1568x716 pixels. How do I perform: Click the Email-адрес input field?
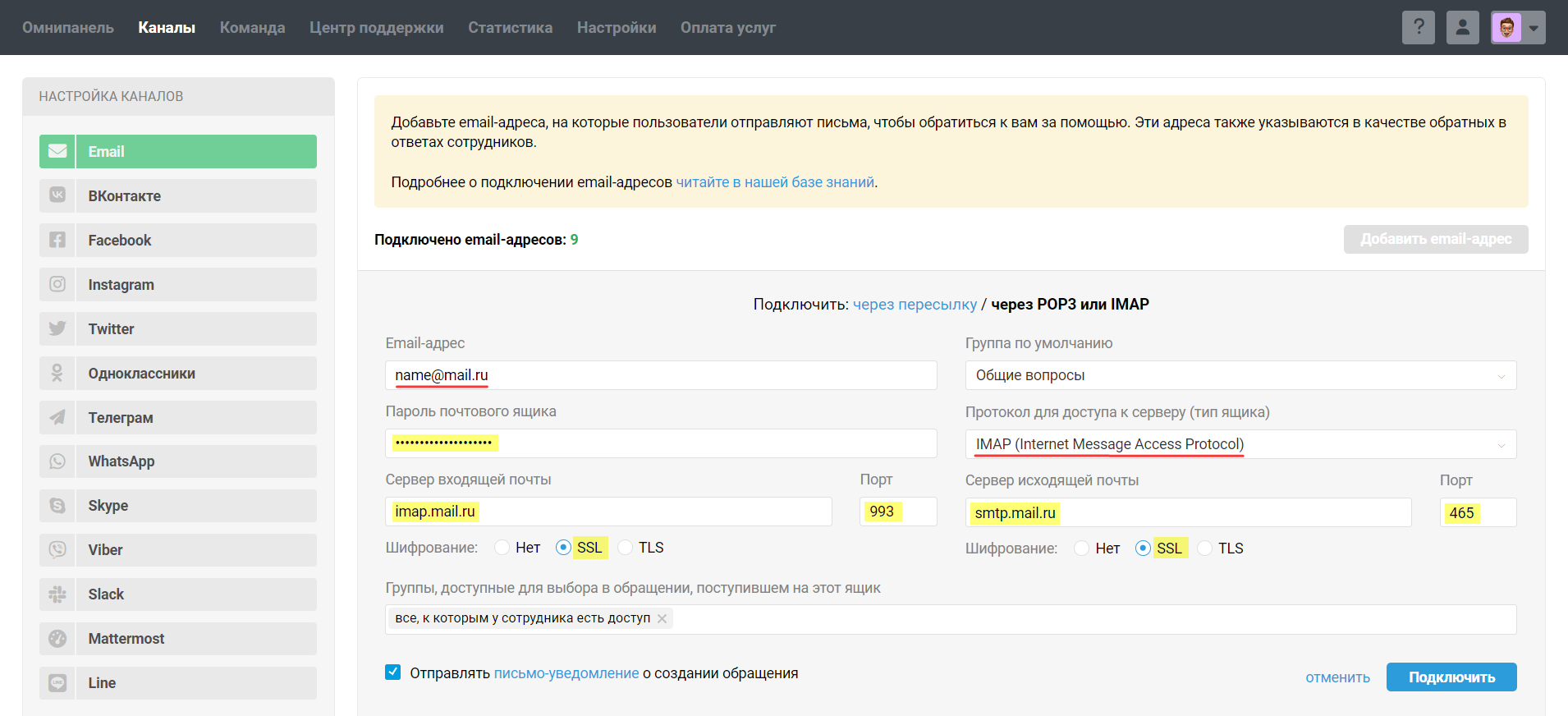click(661, 375)
